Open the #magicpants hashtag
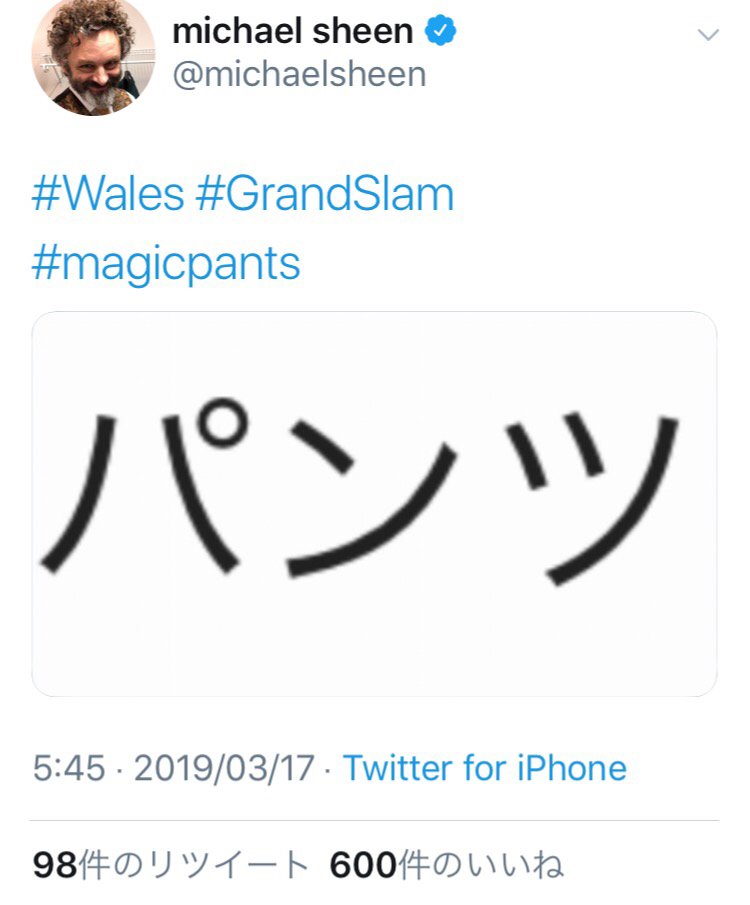 [x=166, y=264]
